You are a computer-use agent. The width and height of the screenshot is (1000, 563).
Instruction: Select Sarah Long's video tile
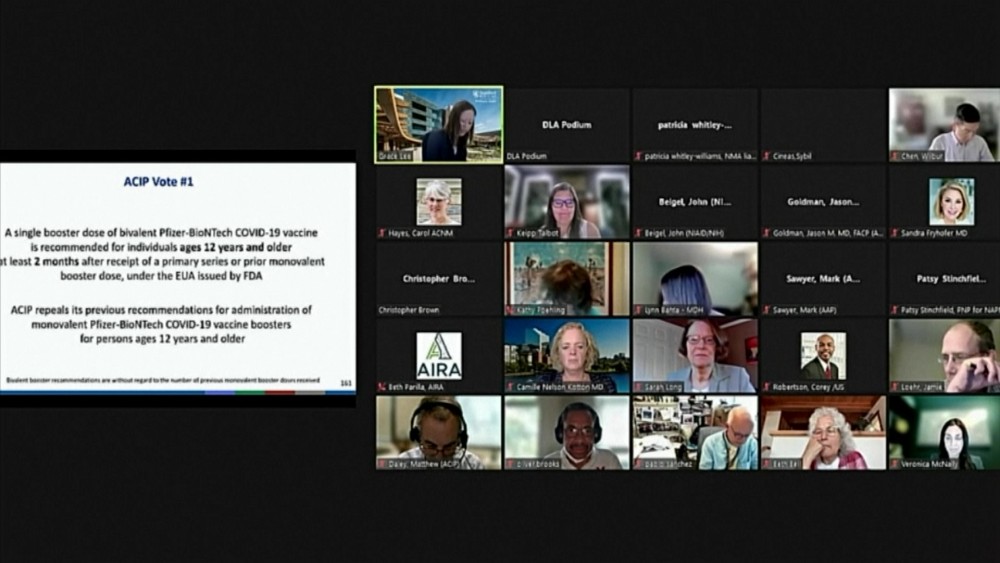click(x=695, y=355)
